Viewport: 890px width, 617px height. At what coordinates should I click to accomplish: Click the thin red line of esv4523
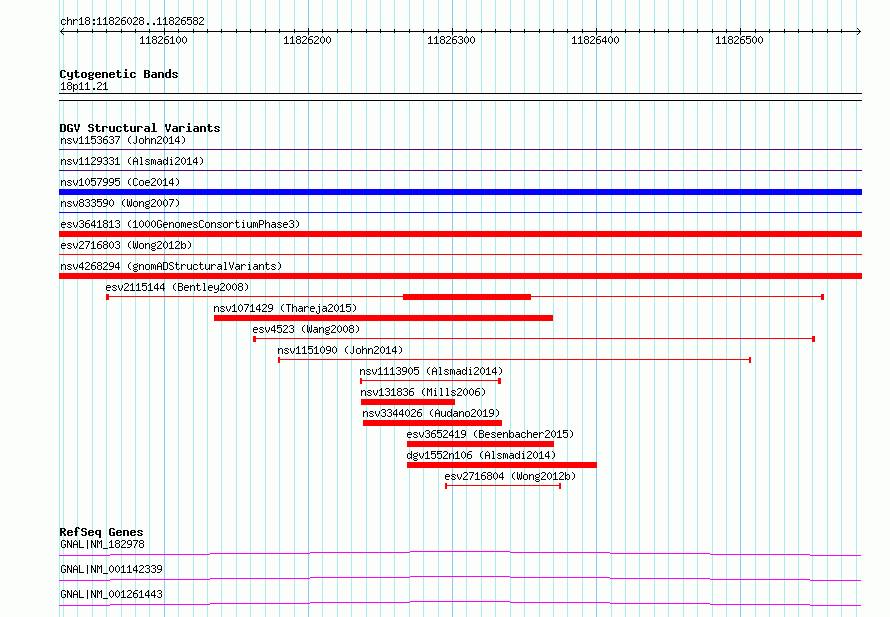[534, 339]
